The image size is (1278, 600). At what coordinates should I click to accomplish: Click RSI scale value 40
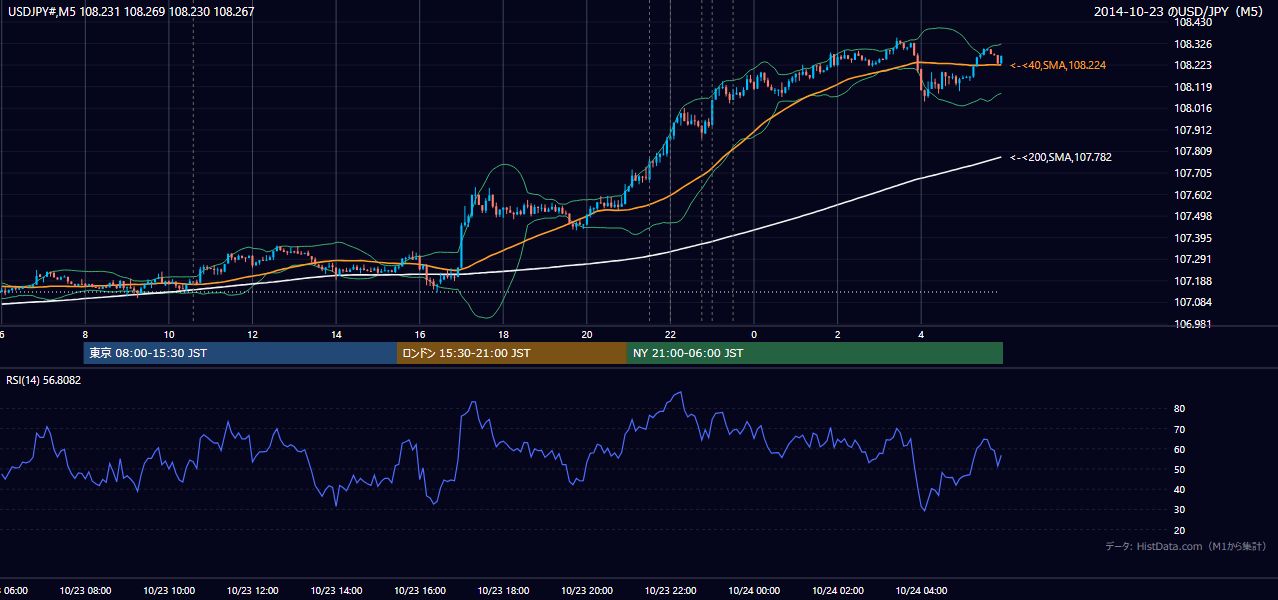(1180, 489)
